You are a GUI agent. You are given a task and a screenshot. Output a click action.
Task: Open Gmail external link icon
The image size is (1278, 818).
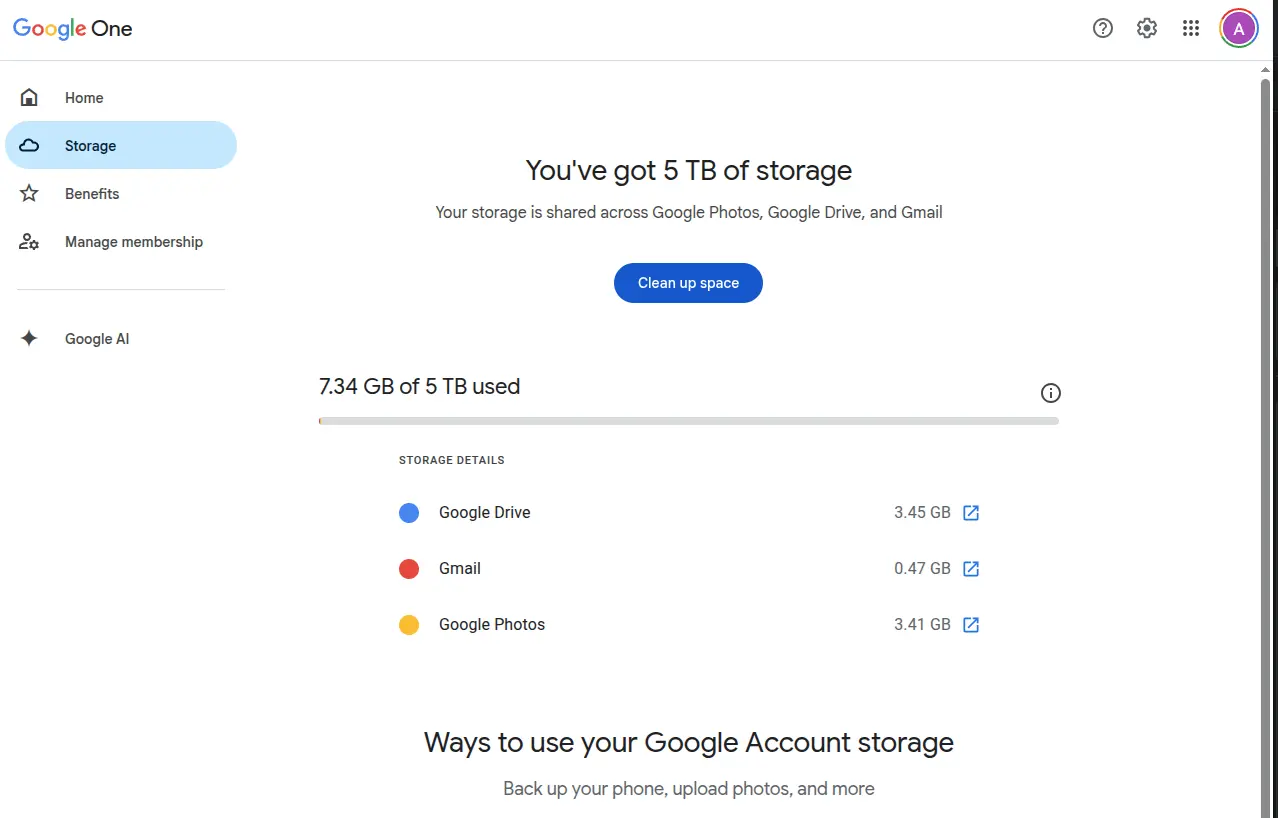click(x=971, y=568)
